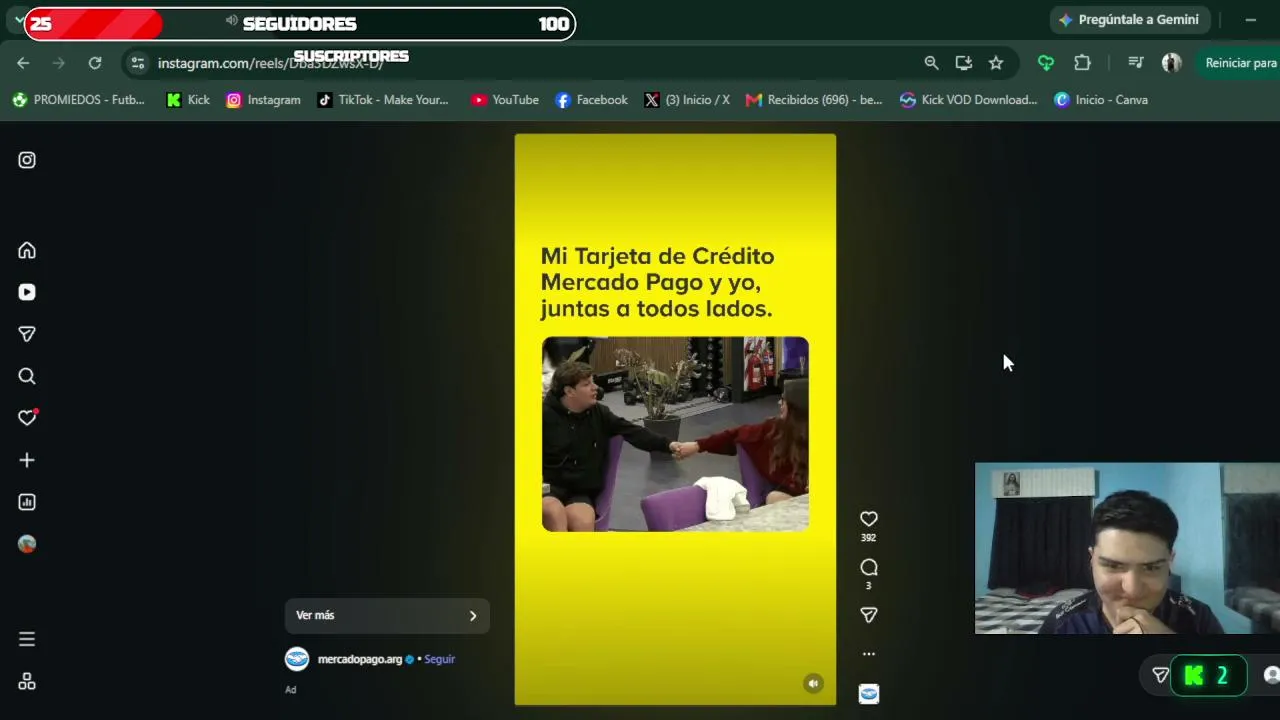1280x720 pixels.
Task: Open Notifications heart in the sidebar
Action: (x=27, y=418)
